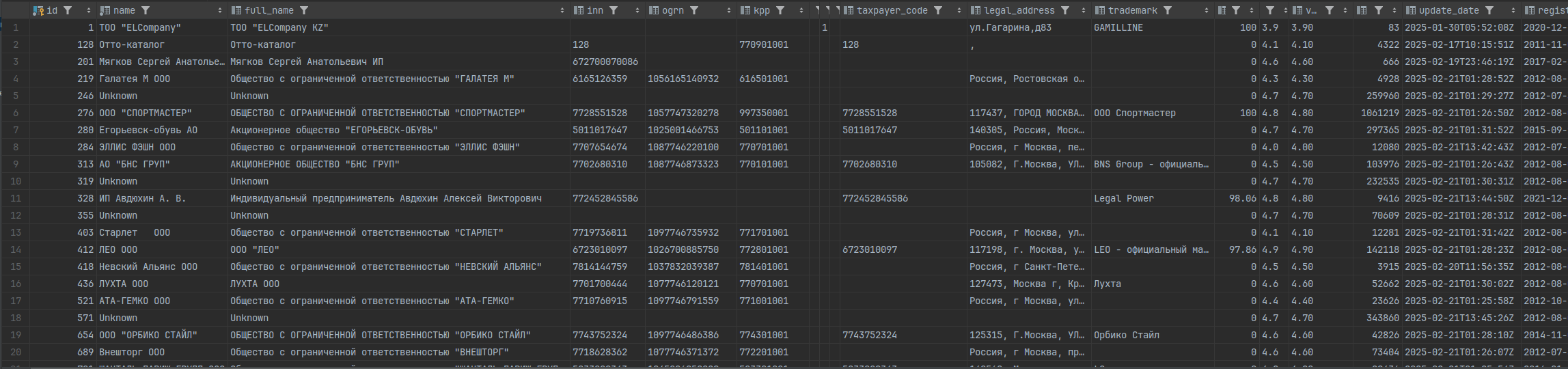
Task: Toggle sorting for full_name column
Action: click(x=562, y=10)
